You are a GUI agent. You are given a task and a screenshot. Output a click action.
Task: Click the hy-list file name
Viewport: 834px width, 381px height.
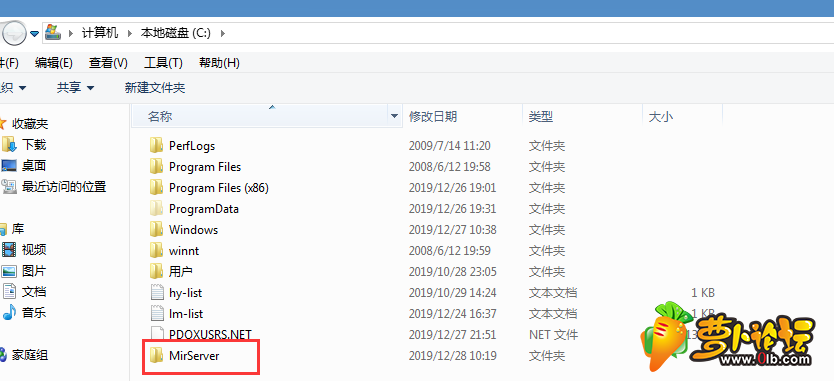186,293
